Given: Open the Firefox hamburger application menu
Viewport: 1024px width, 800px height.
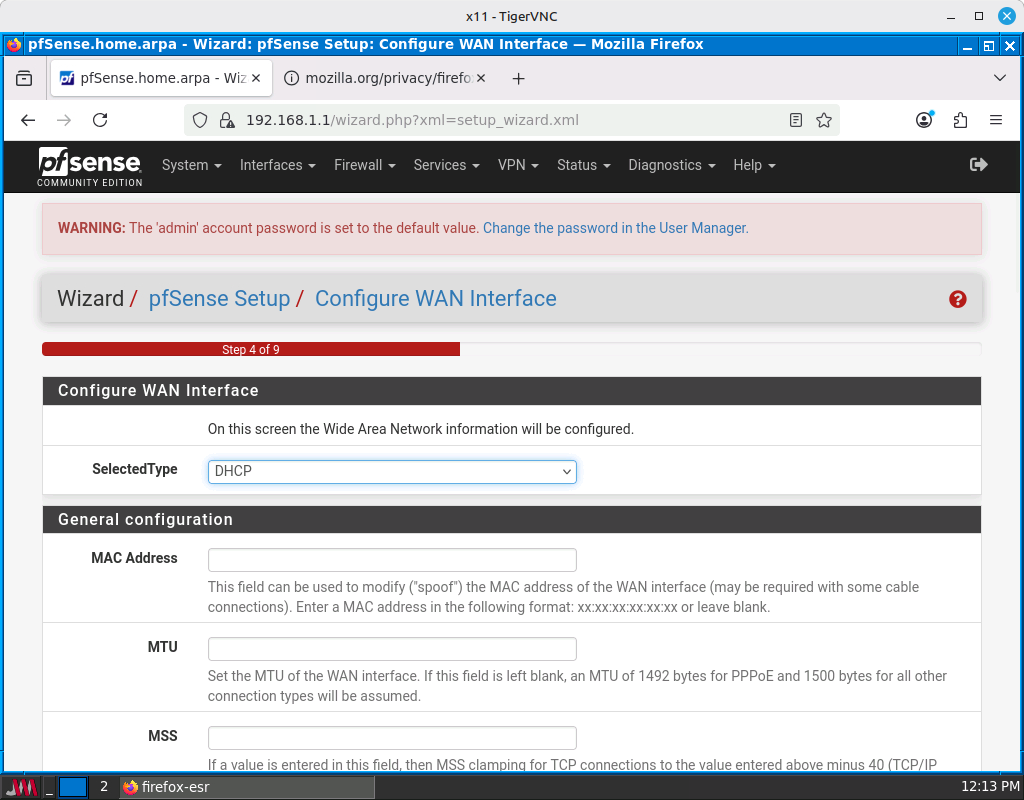Looking at the screenshot, I should pyautogui.click(x=996, y=120).
